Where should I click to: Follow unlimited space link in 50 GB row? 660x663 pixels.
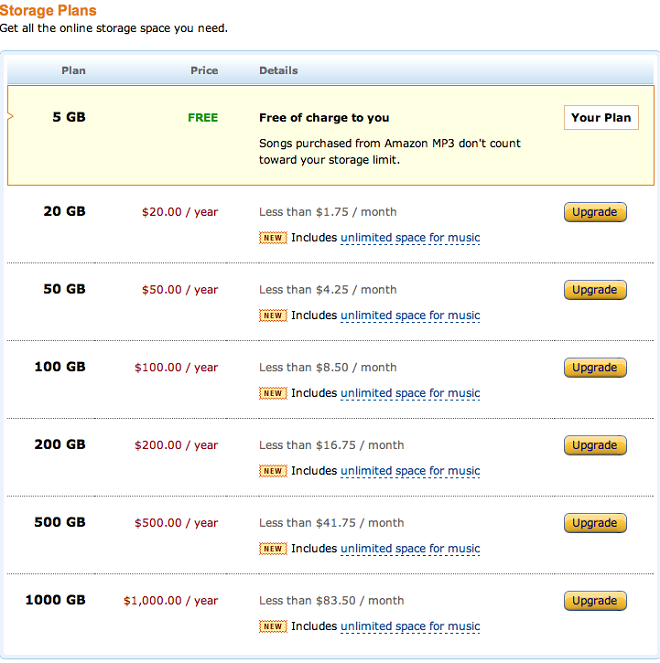click(410, 316)
